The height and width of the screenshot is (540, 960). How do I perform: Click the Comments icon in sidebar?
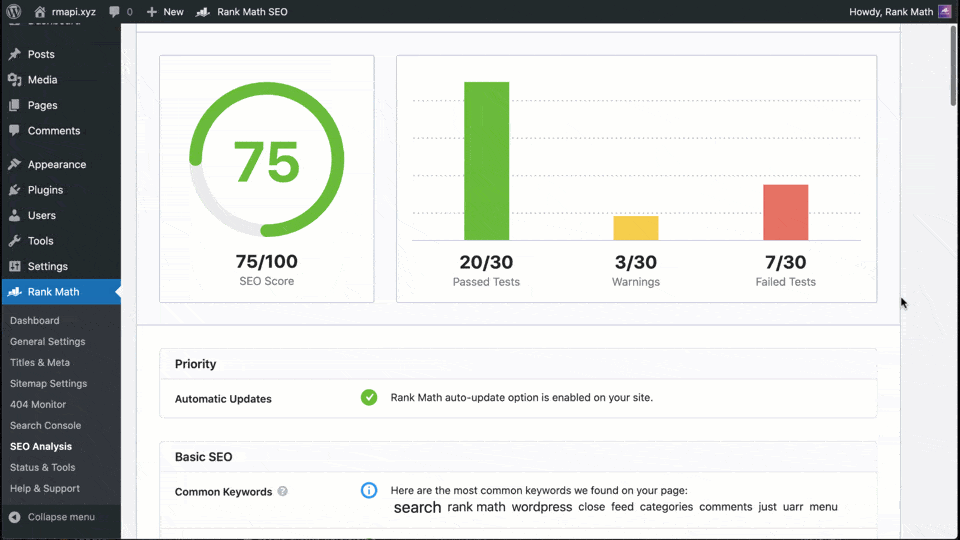pyautogui.click(x=15, y=130)
